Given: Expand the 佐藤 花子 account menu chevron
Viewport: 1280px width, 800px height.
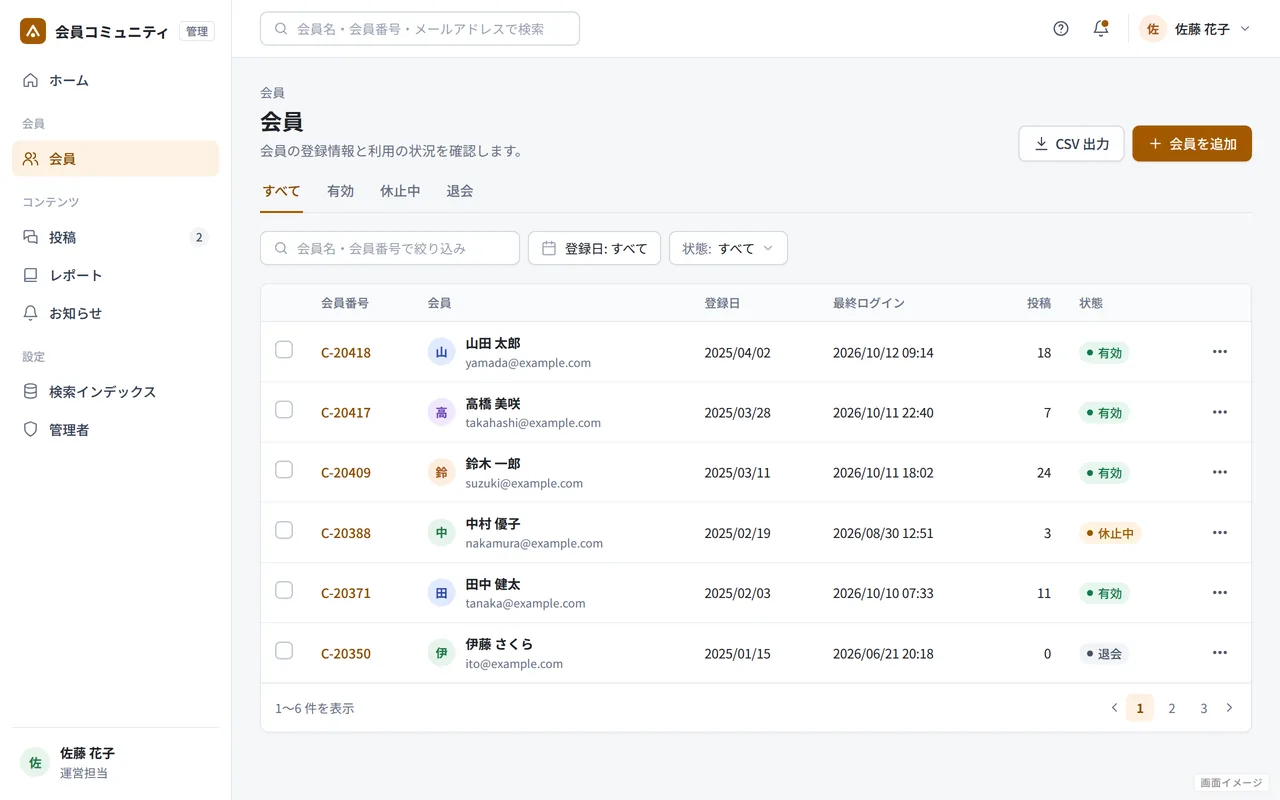Looking at the screenshot, I should (x=1245, y=29).
